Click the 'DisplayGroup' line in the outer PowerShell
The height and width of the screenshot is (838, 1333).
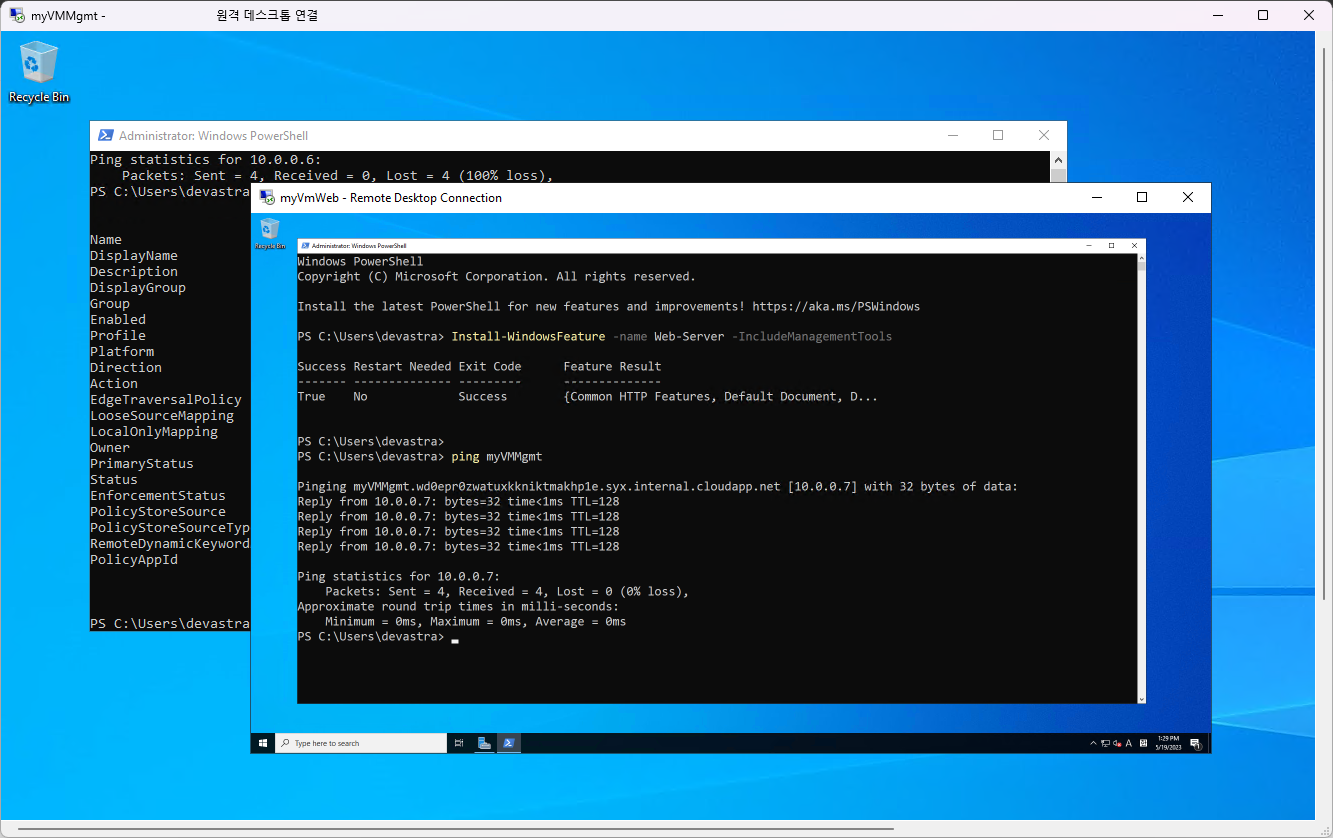coord(138,287)
